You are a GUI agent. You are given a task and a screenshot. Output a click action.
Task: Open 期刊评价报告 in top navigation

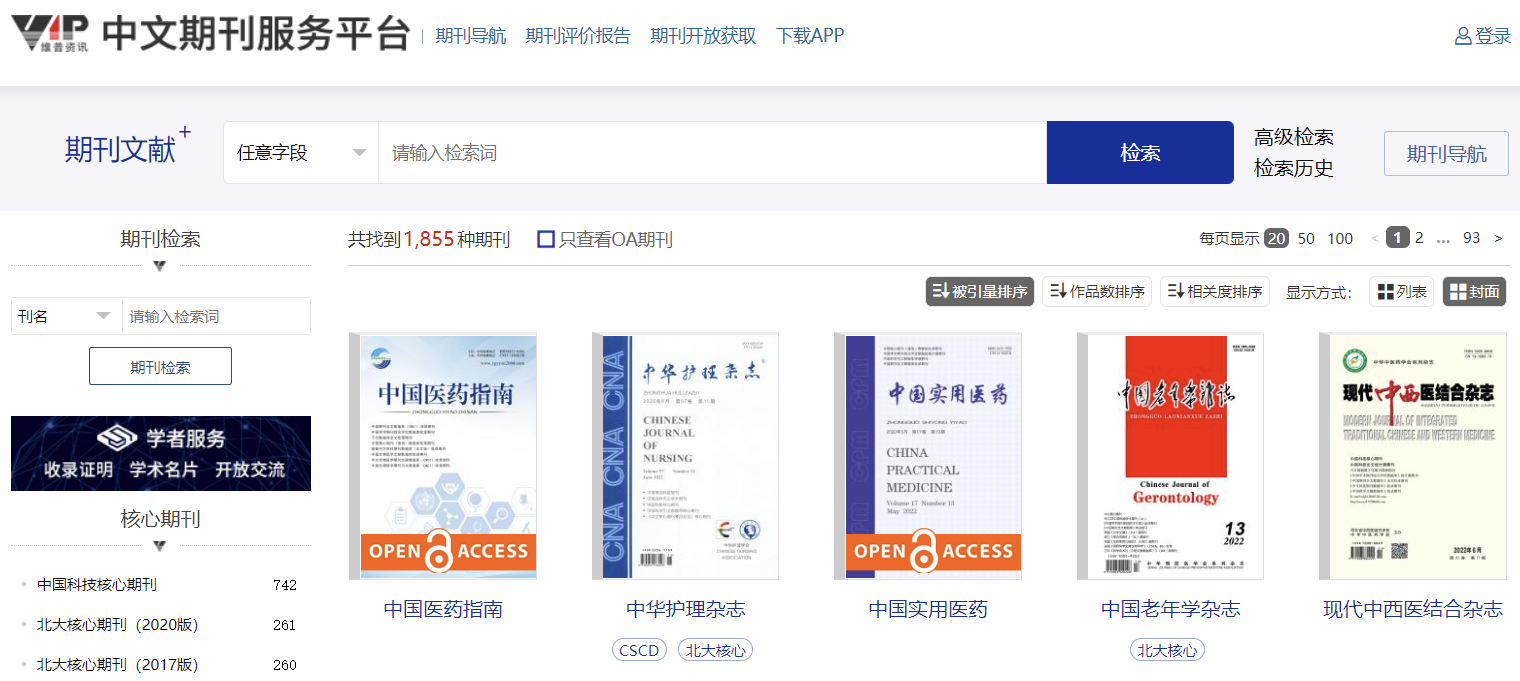pos(578,36)
